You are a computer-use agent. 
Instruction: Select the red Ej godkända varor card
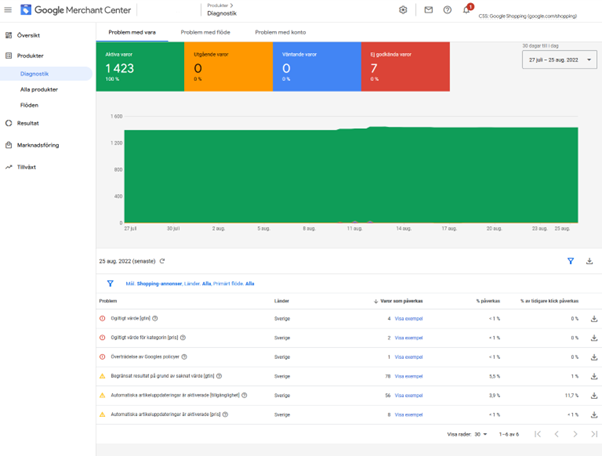coord(405,67)
